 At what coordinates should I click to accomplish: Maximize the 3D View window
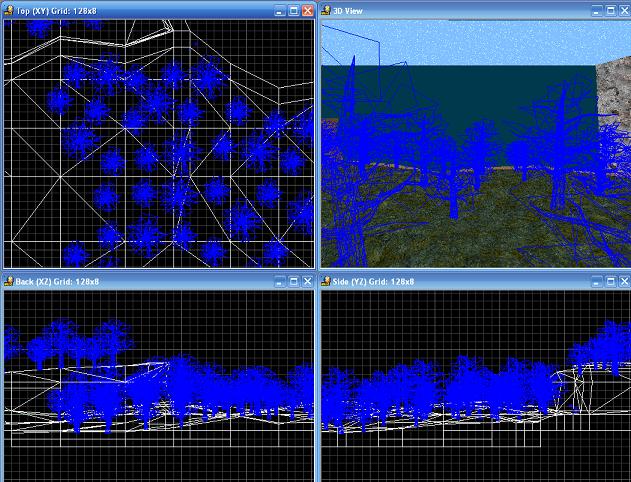click(610, 11)
